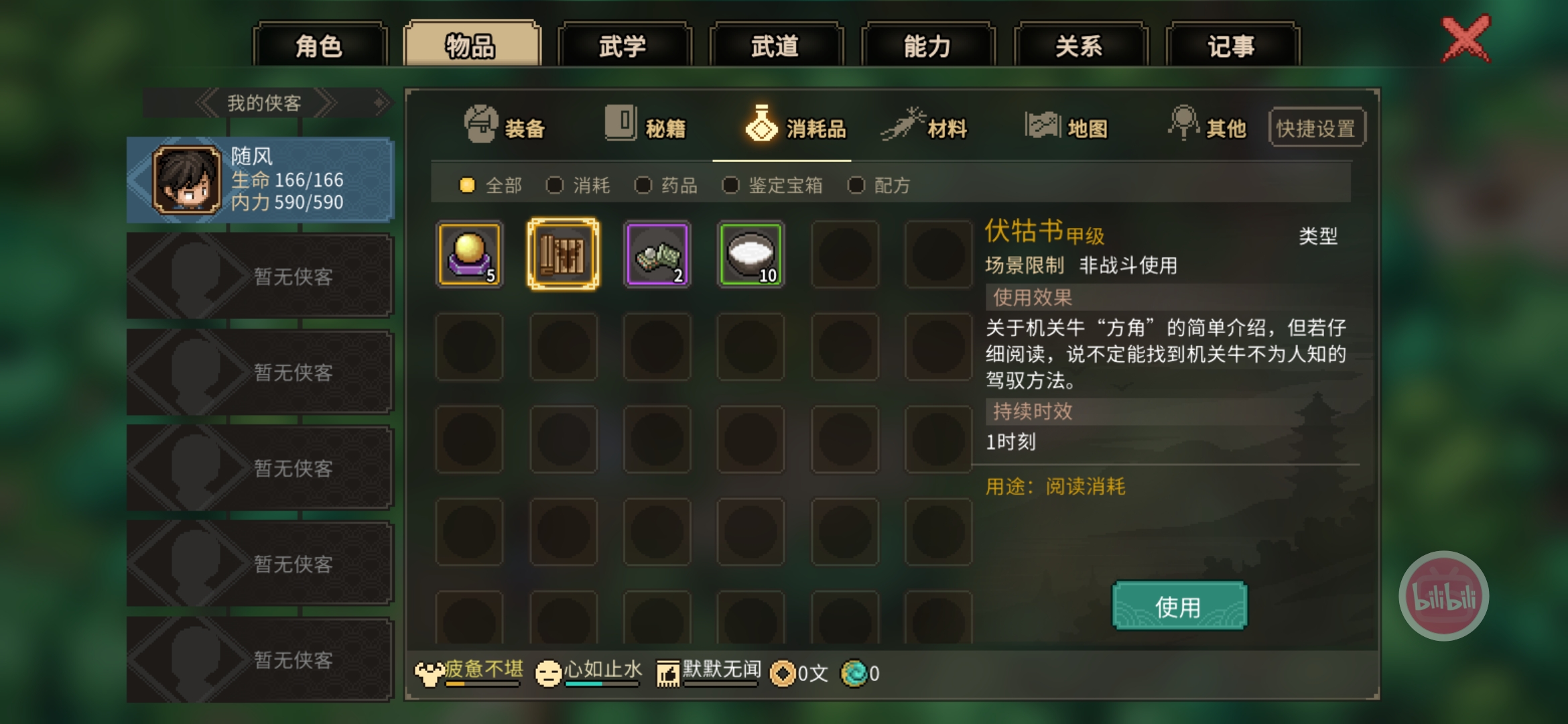Select the white rice bowl item

pos(750,254)
